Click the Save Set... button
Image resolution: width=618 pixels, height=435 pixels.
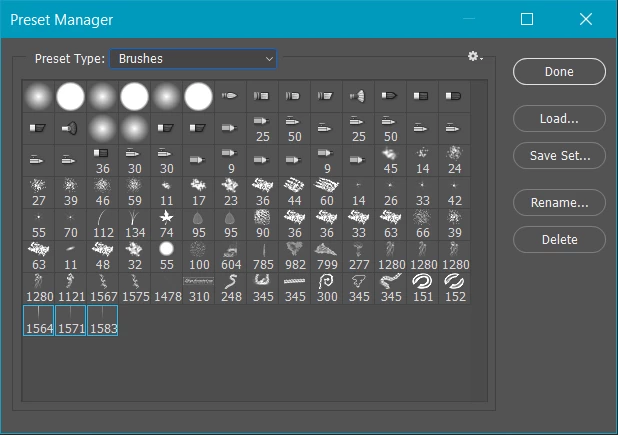pyautogui.click(x=559, y=156)
